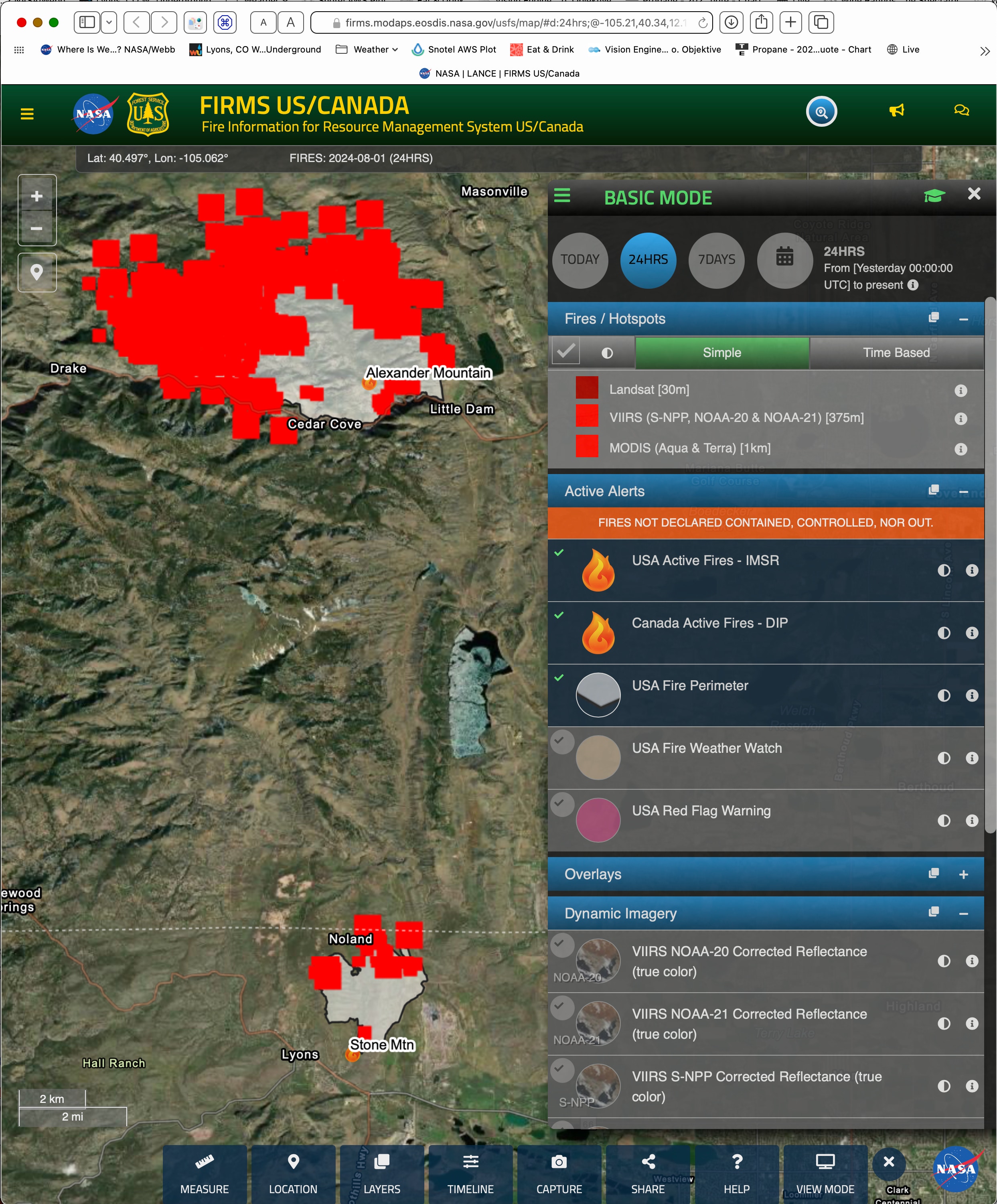Viewport: 997px width, 1204px height.
Task: Click the map location pin button
Action: (x=36, y=272)
